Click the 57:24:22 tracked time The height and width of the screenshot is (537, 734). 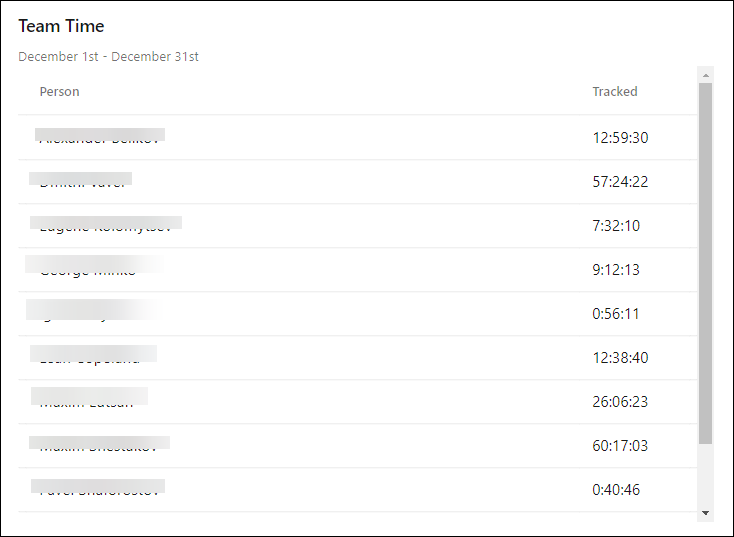coord(620,182)
